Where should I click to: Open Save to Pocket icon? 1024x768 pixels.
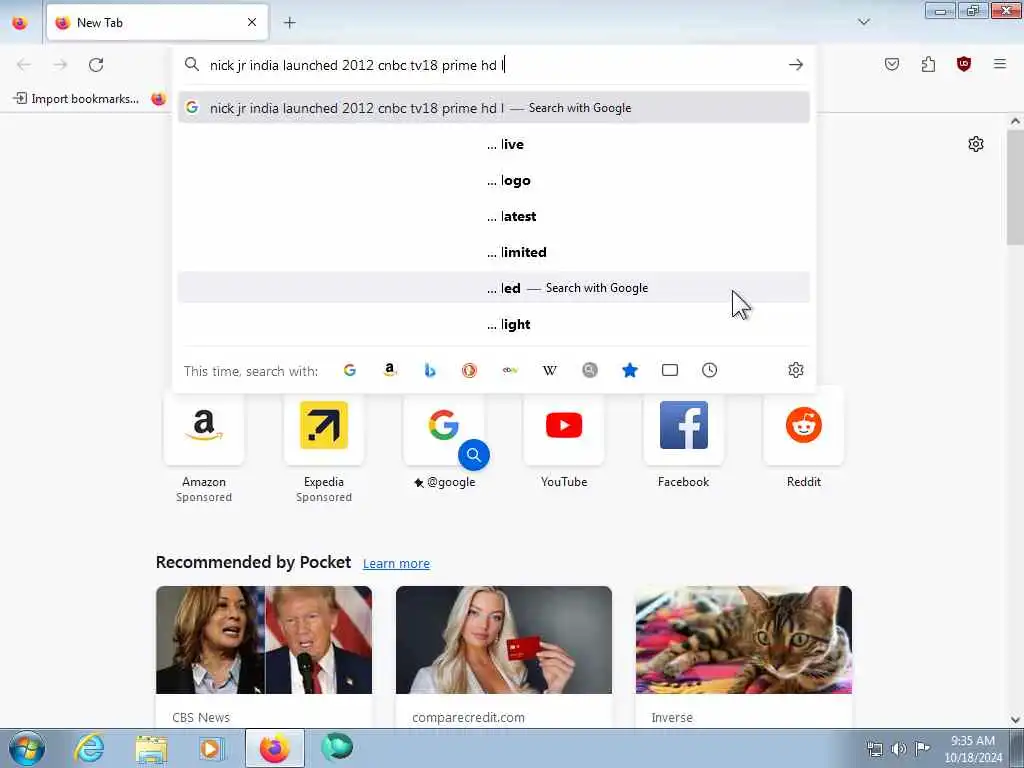pyautogui.click(x=892, y=64)
